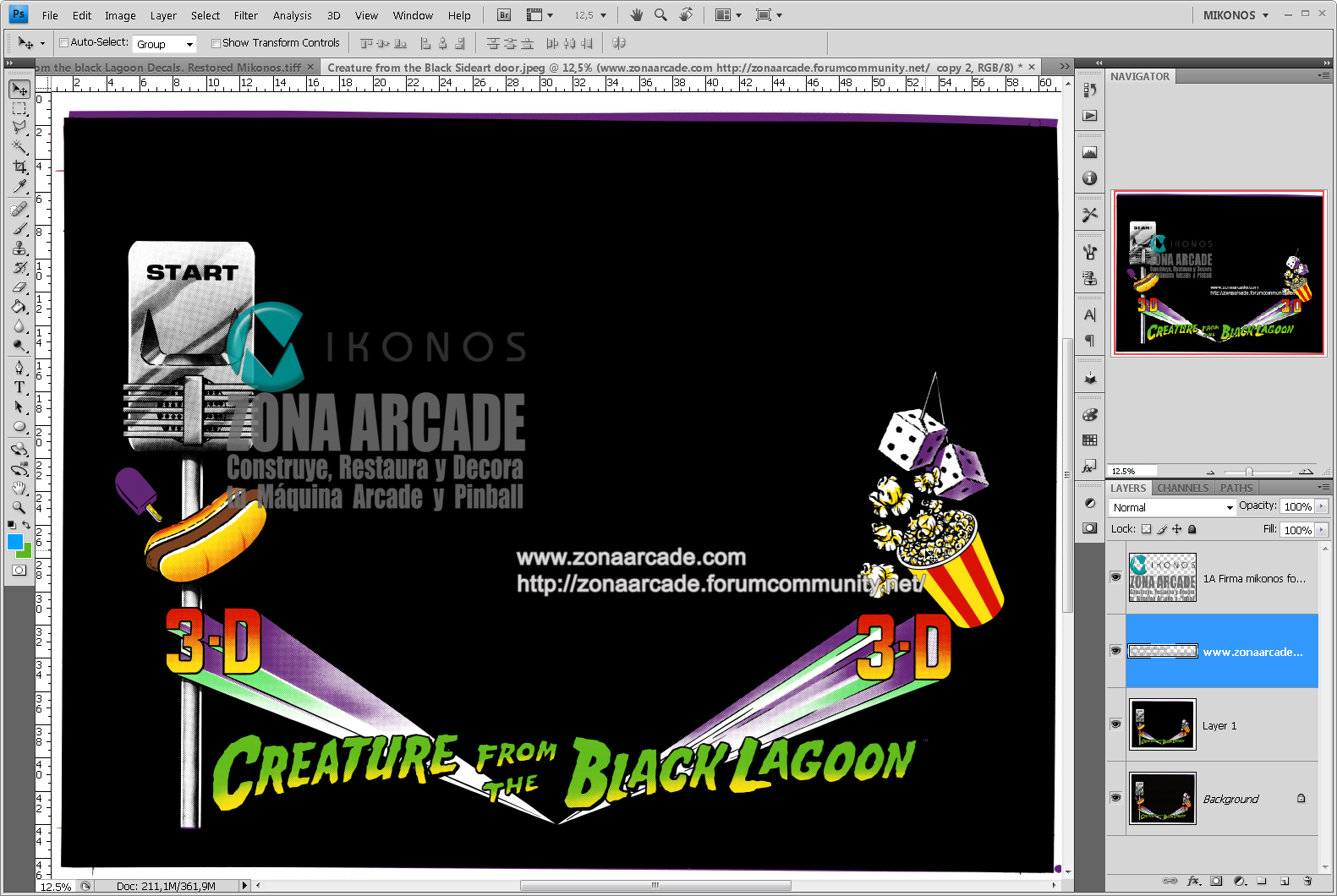Toggle lock transparent pixels

pos(1147,529)
